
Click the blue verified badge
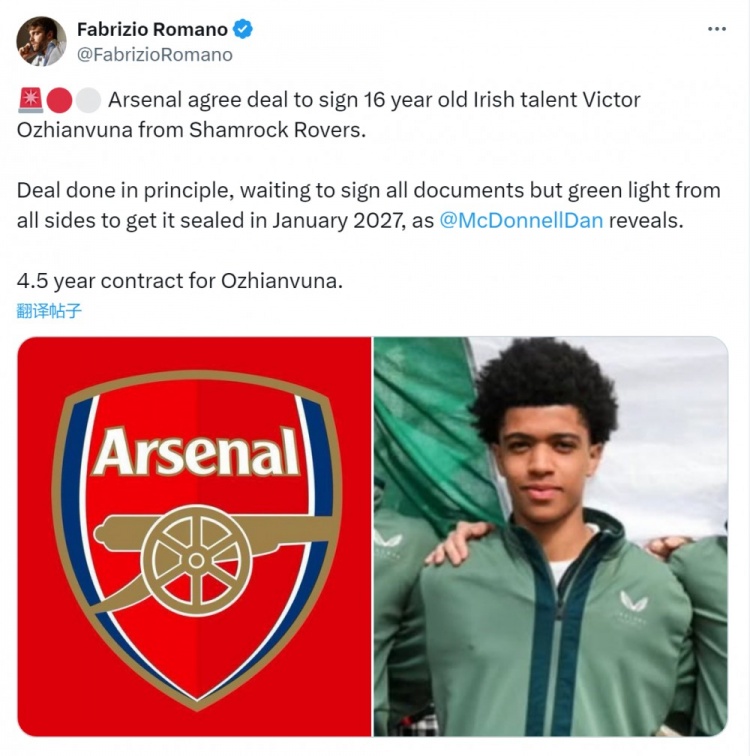(243, 29)
